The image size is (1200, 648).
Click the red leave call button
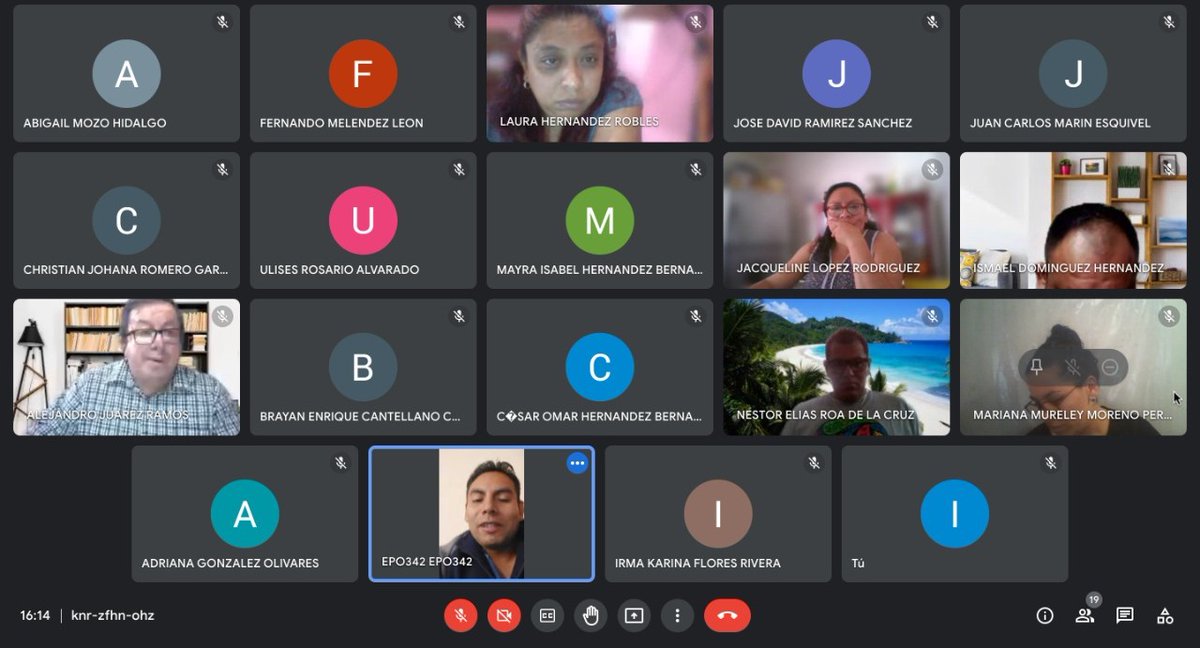(x=727, y=616)
